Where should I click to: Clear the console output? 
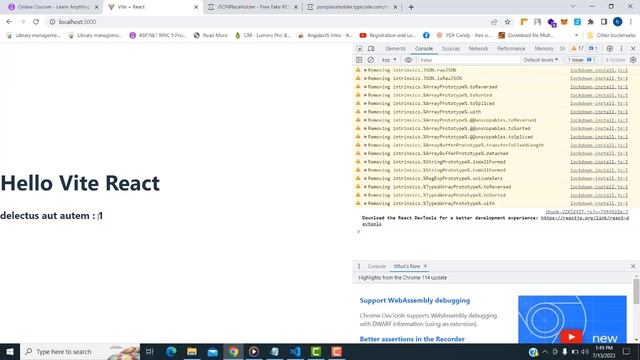(x=371, y=60)
